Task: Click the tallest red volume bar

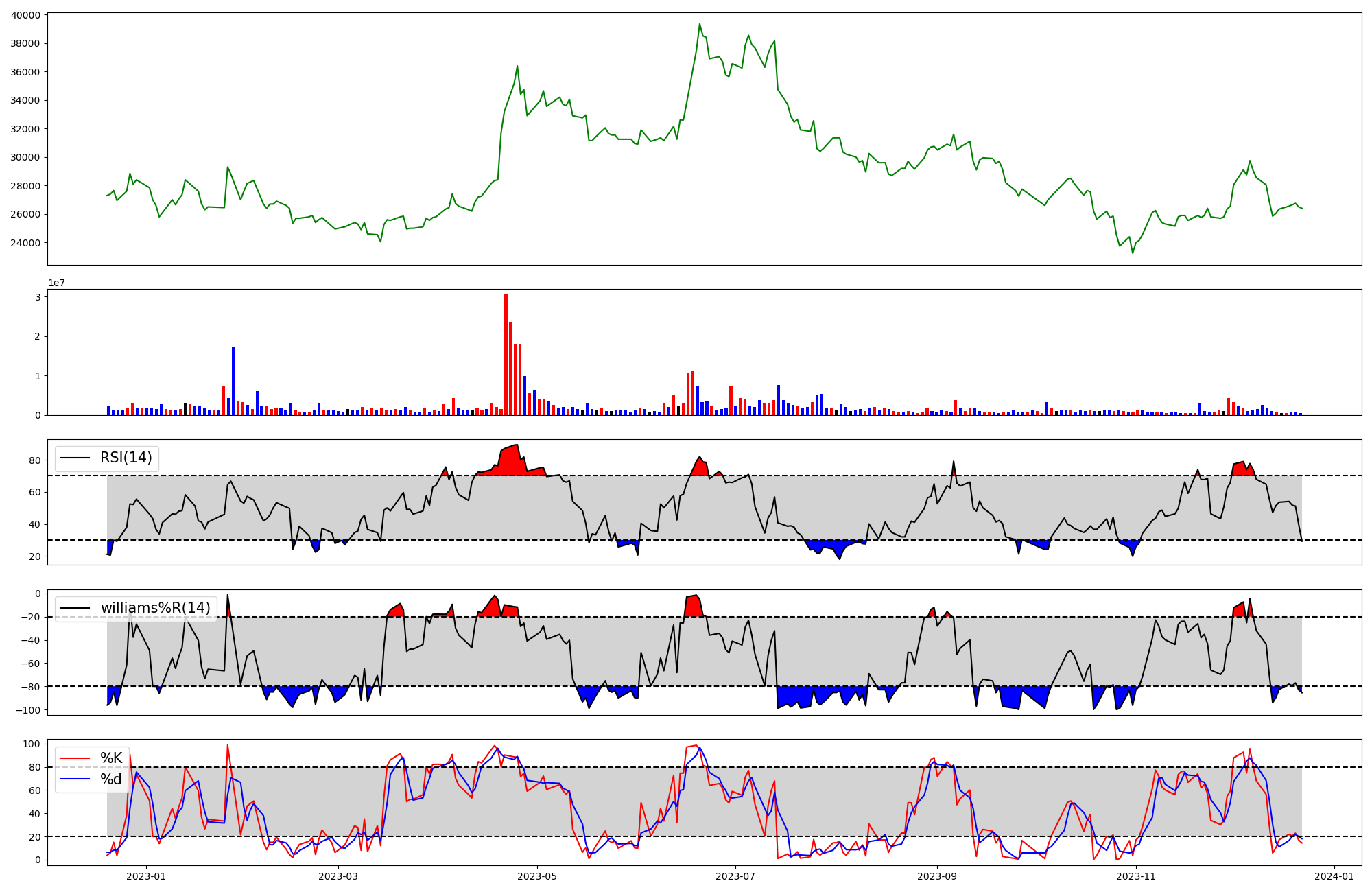Action: 506,354
